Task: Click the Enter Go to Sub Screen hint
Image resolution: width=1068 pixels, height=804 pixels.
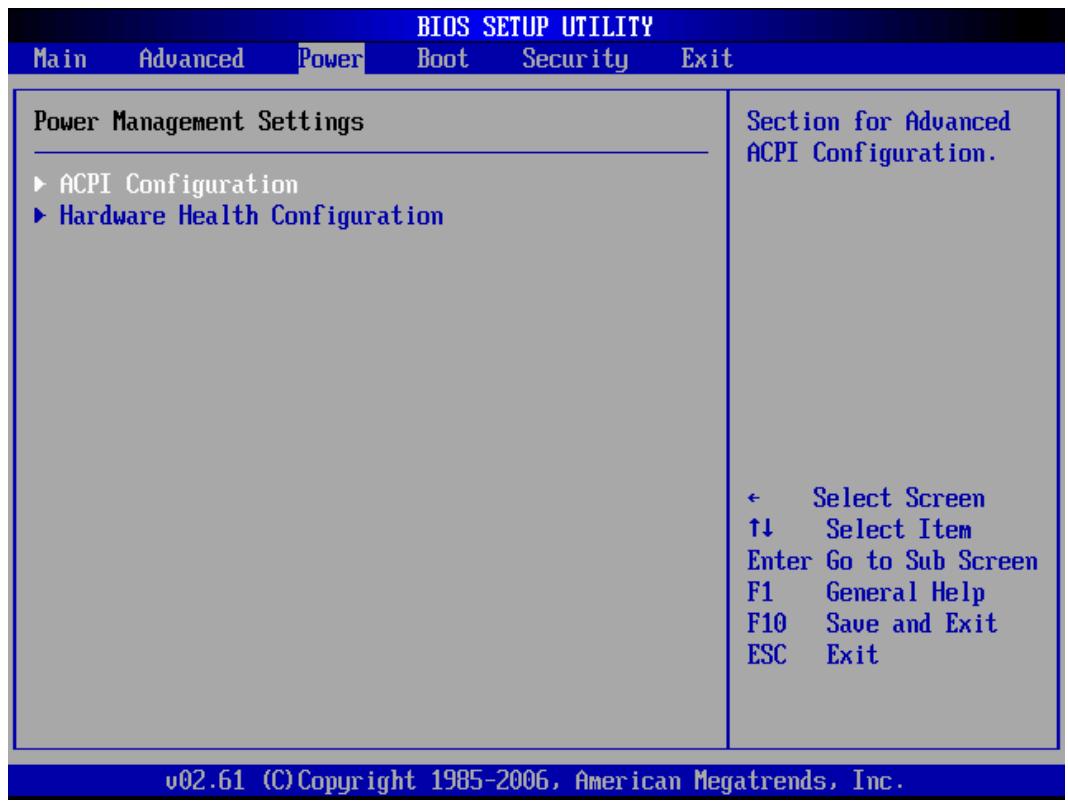Action: click(x=892, y=561)
